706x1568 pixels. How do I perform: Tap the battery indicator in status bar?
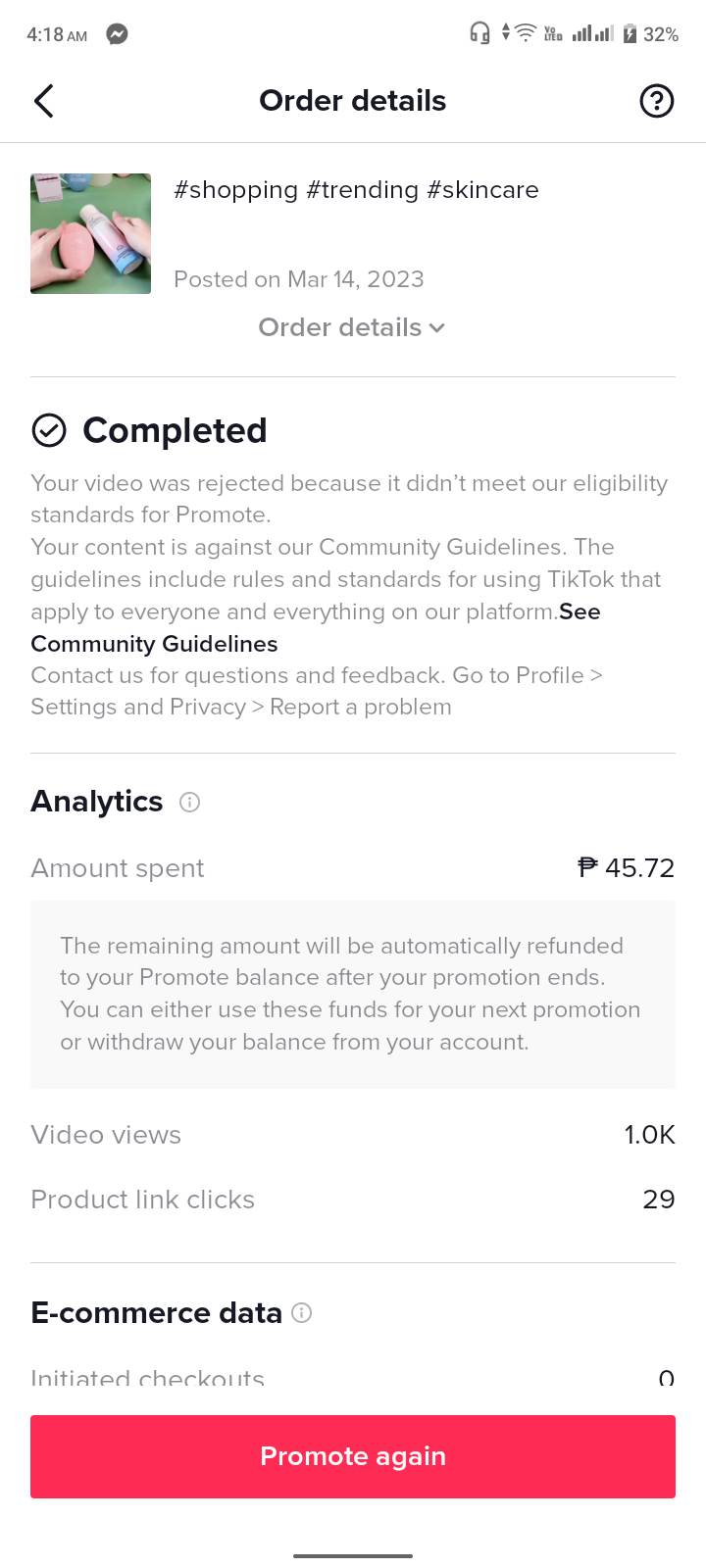pyautogui.click(x=630, y=34)
